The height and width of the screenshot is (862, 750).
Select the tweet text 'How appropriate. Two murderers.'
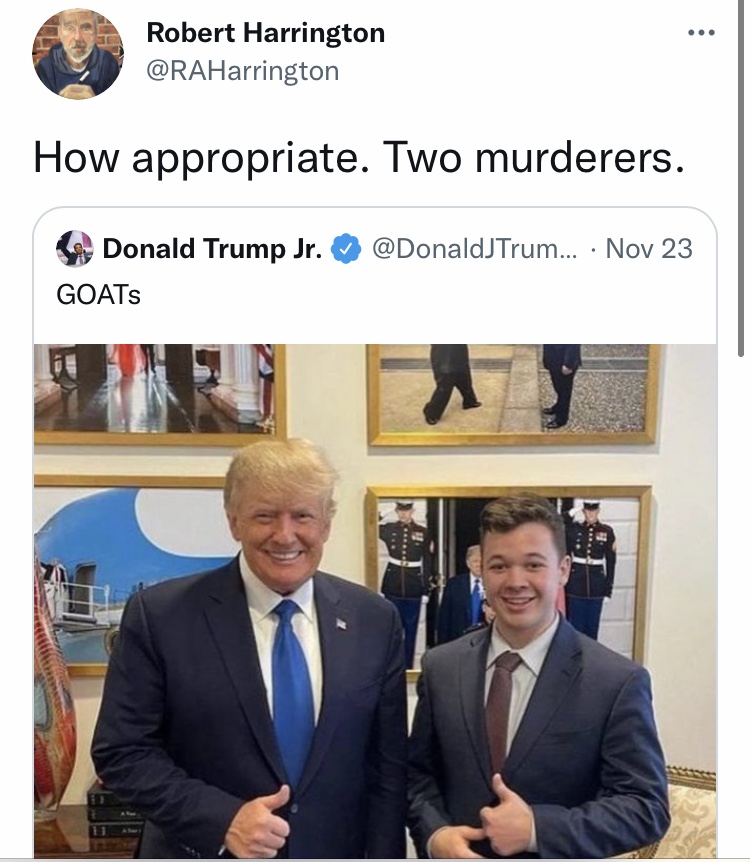[x=360, y=158]
